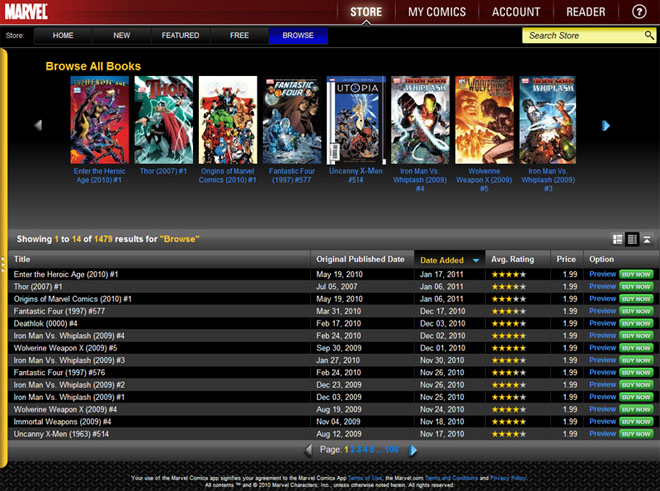660x491 pixels.
Task: Click the Marvel logo
Action: [x=26, y=11]
